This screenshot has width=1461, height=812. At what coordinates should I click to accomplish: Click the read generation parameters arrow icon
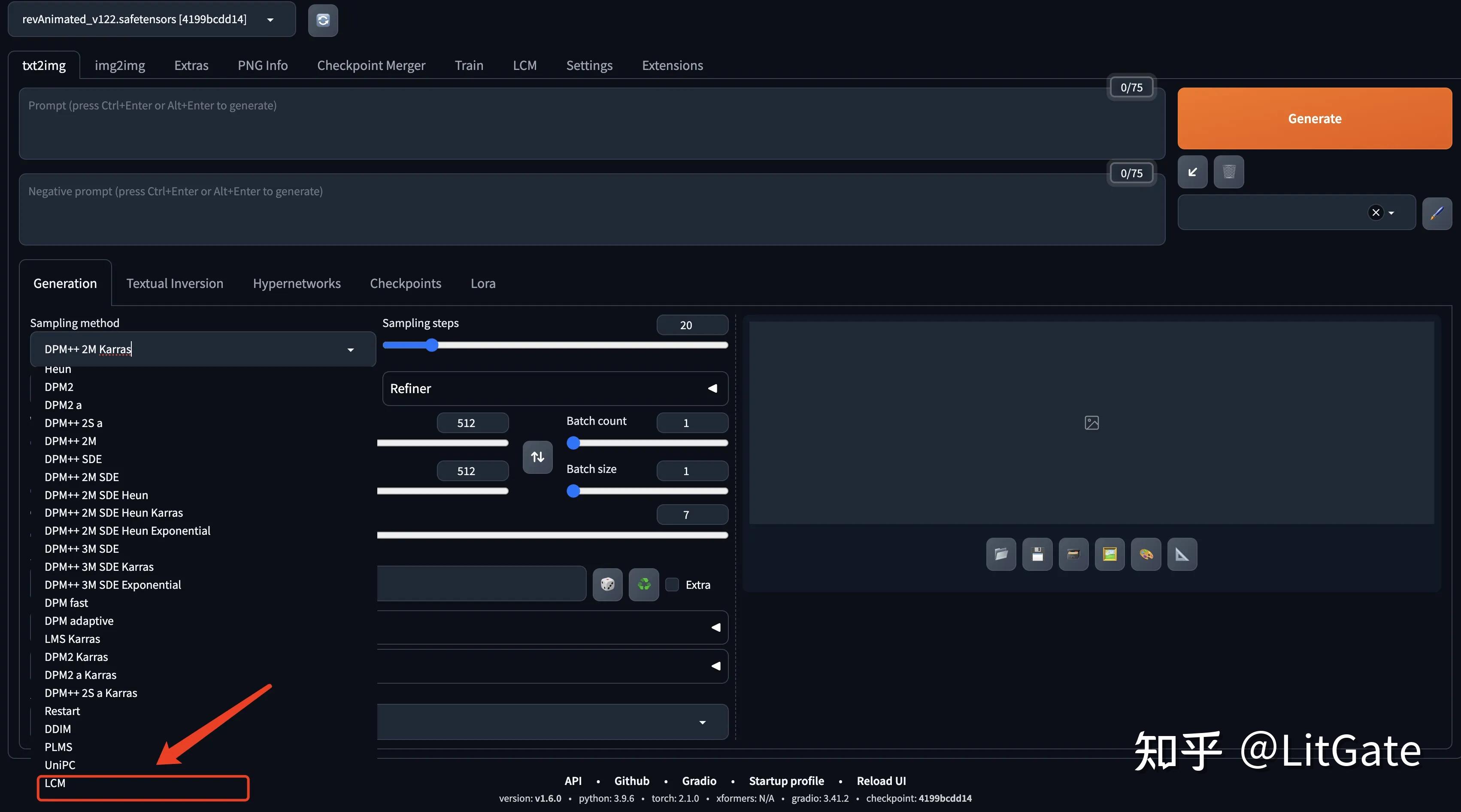1192,172
